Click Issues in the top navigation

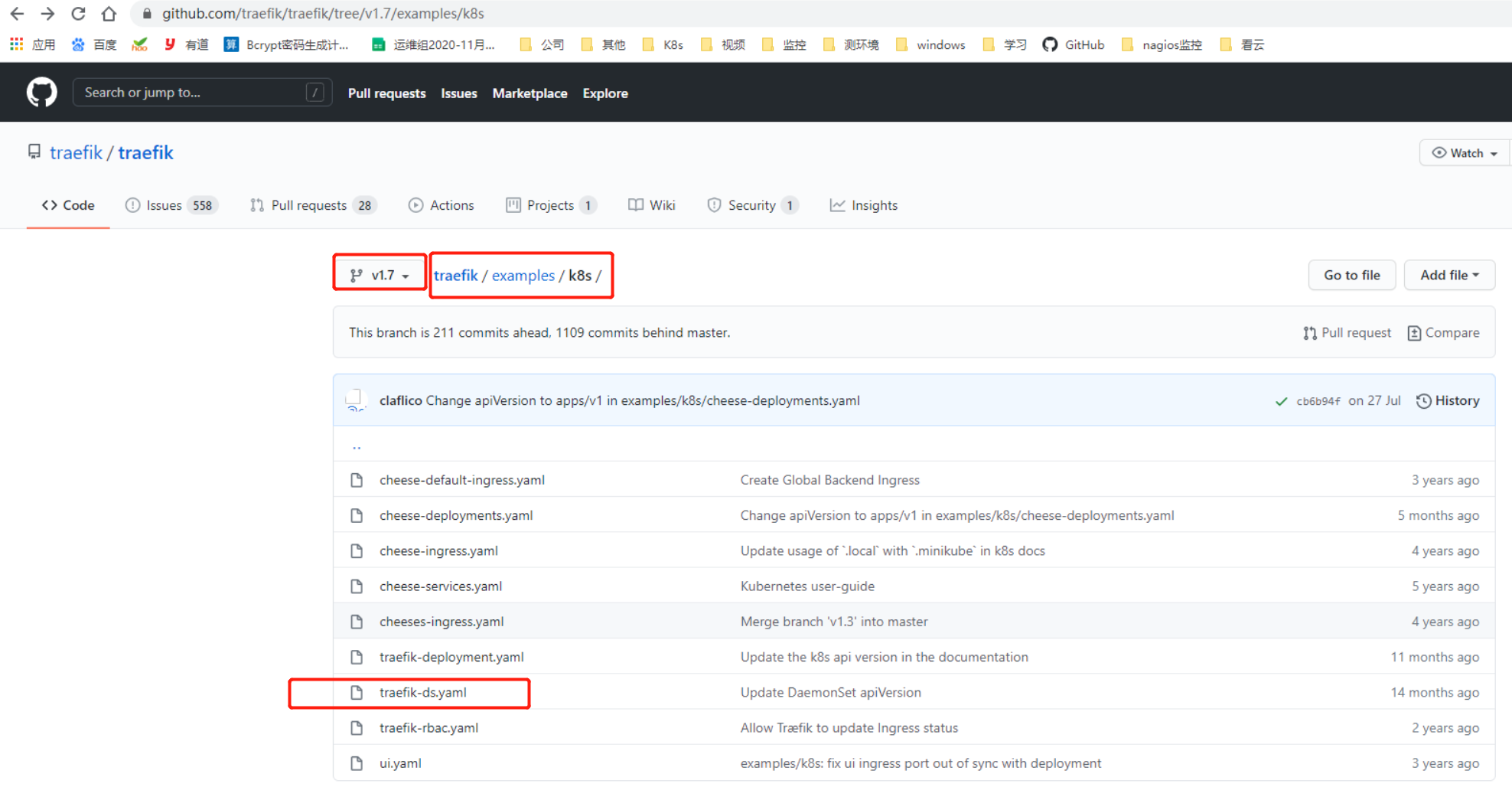point(458,93)
